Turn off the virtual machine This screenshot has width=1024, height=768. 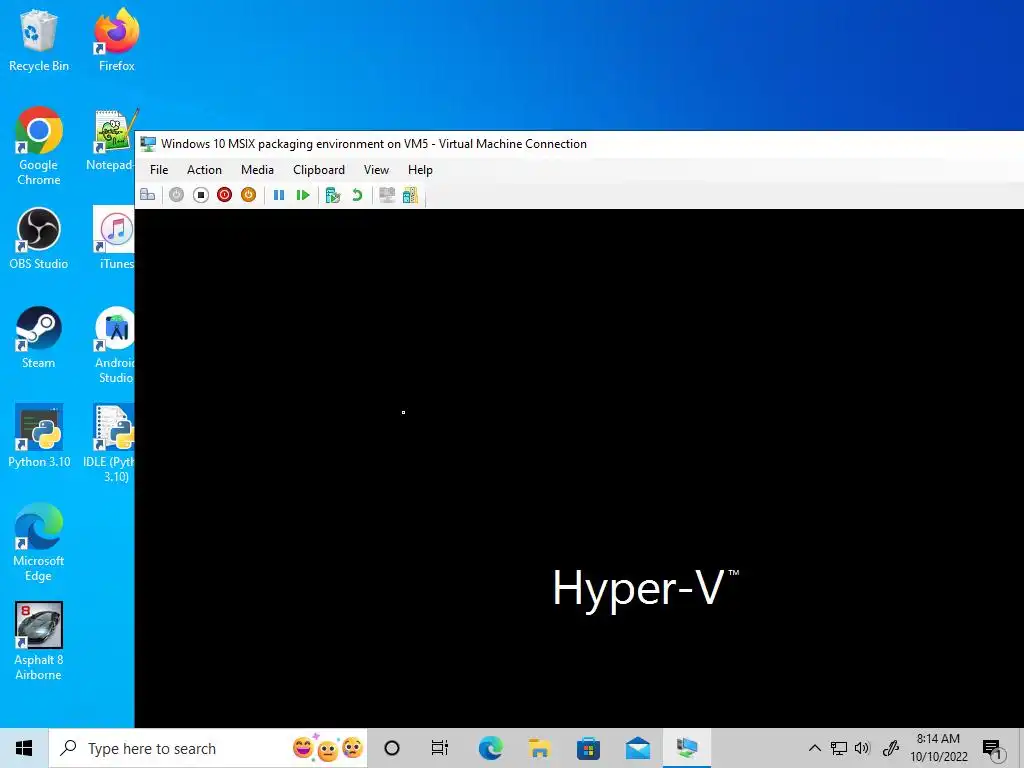point(200,195)
